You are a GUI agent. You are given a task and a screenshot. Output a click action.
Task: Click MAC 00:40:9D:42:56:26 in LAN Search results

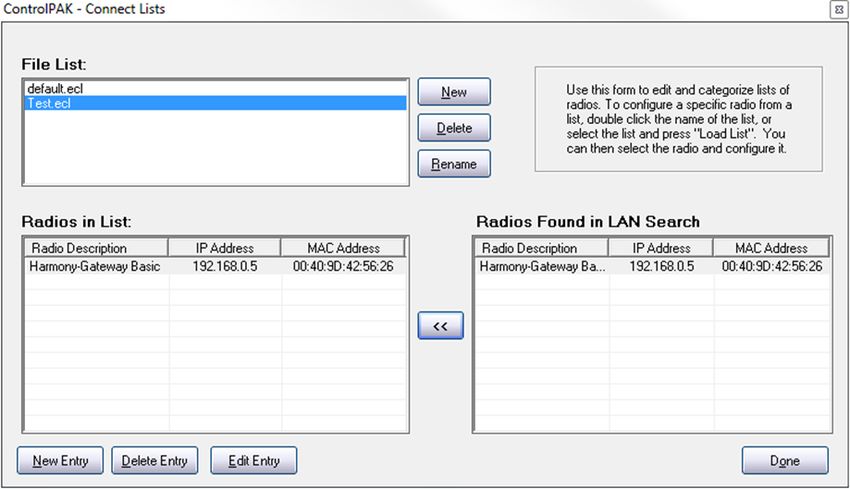click(x=772, y=266)
